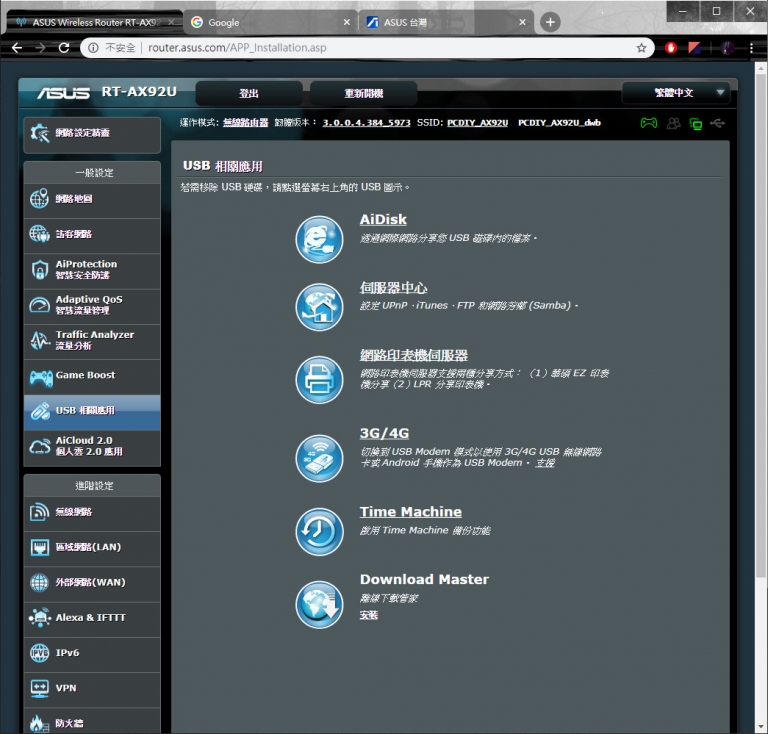Screen dimensions: 768x734
Task: Open the Time Machine clock icon
Action: click(x=319, y=531)
